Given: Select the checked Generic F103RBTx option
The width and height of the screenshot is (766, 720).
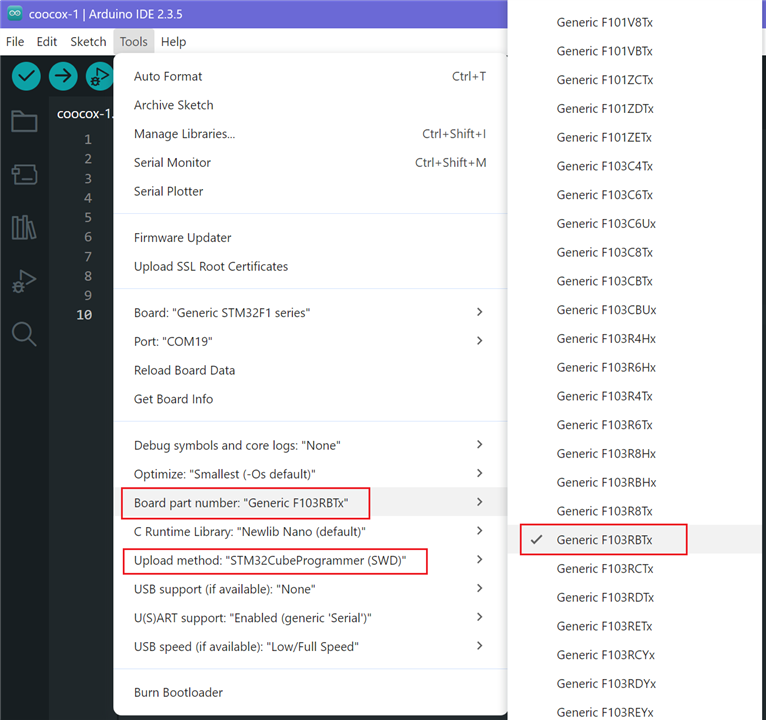Looking at the screenshot, I should click(x=634, y=540).
